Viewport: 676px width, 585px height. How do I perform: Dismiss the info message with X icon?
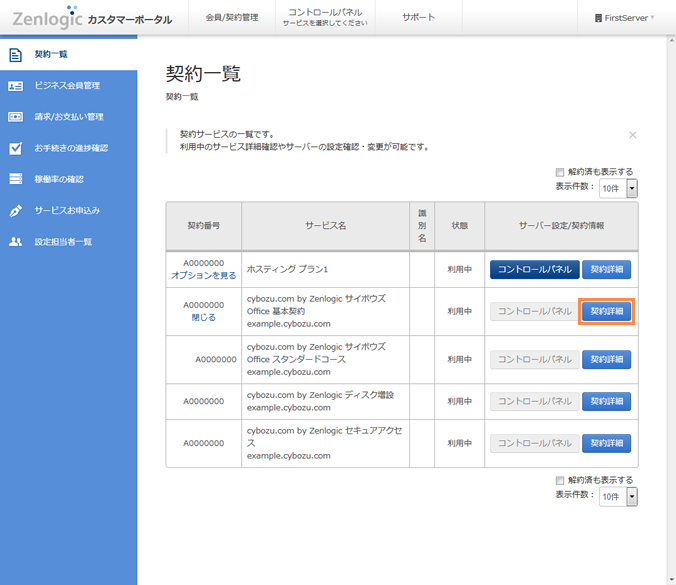[x=632, y=134]
